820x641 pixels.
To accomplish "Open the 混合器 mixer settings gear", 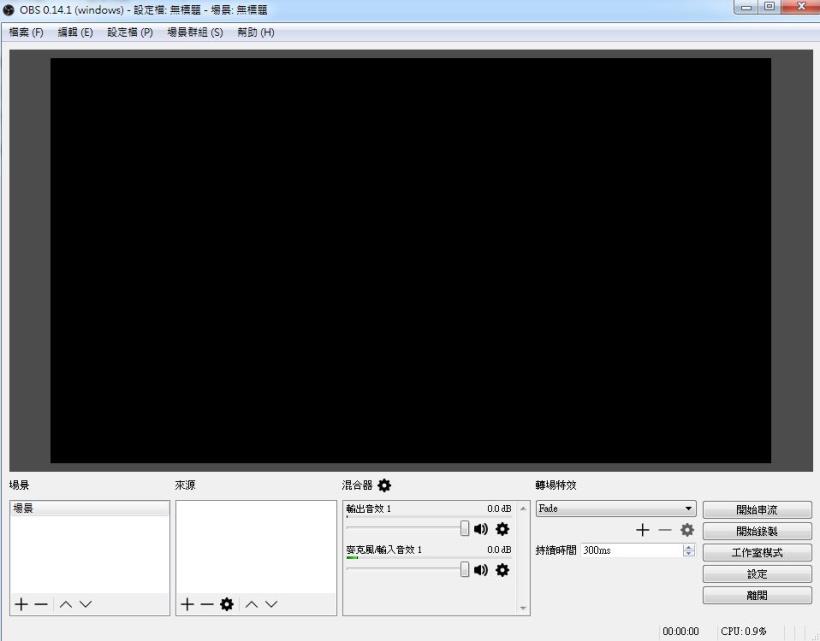I will tap(382, 485).
